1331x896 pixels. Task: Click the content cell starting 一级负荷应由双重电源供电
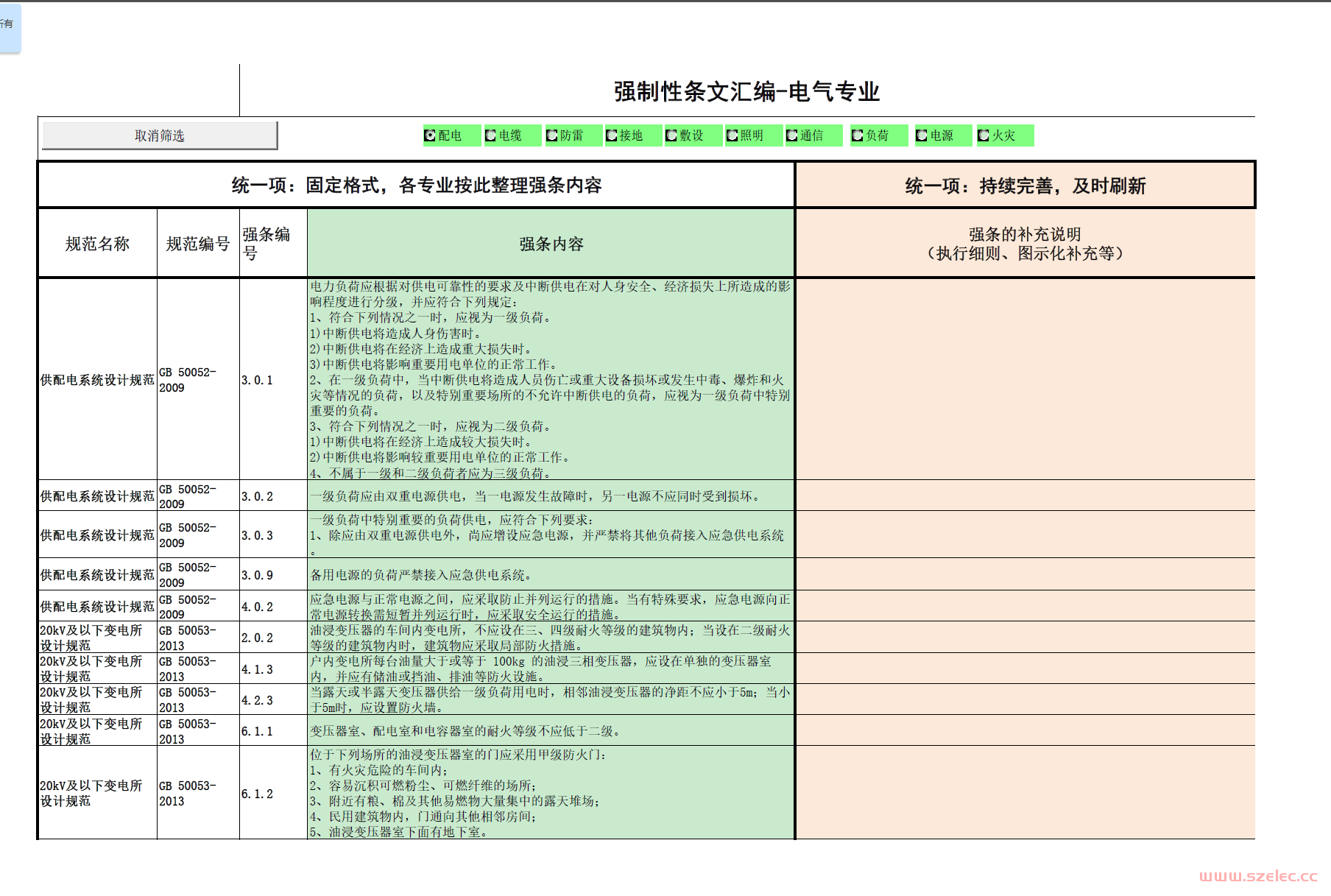coord(551,496)
